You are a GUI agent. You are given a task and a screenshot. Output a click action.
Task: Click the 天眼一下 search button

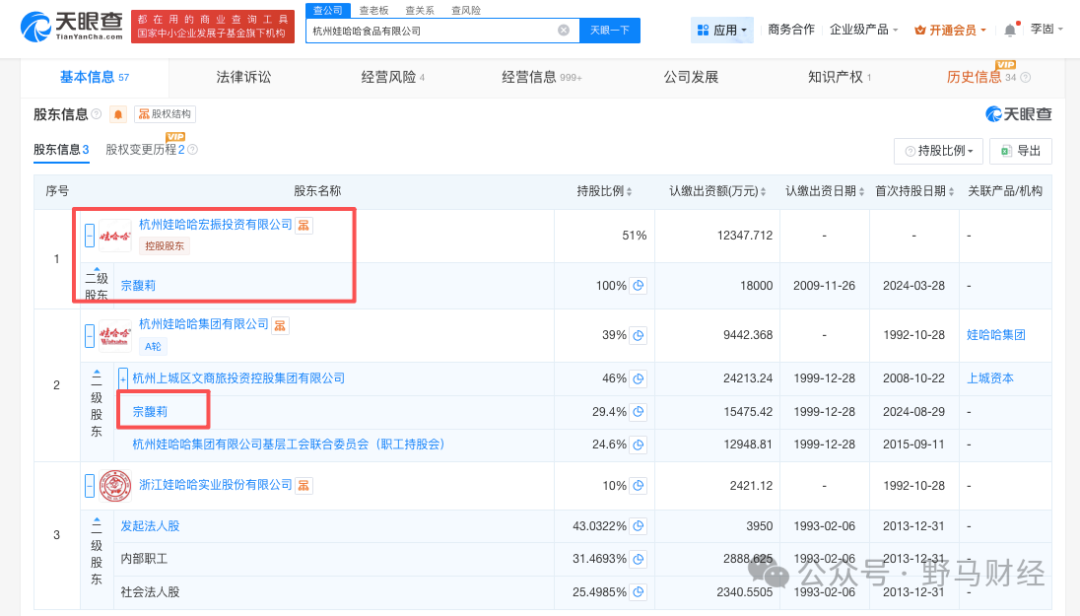click(x=610, y=30)
